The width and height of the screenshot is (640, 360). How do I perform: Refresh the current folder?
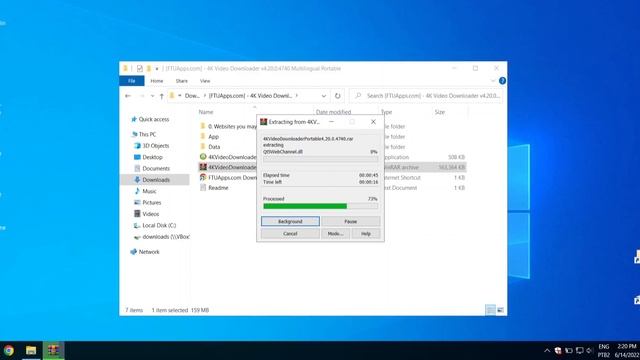tap(338, 96)
